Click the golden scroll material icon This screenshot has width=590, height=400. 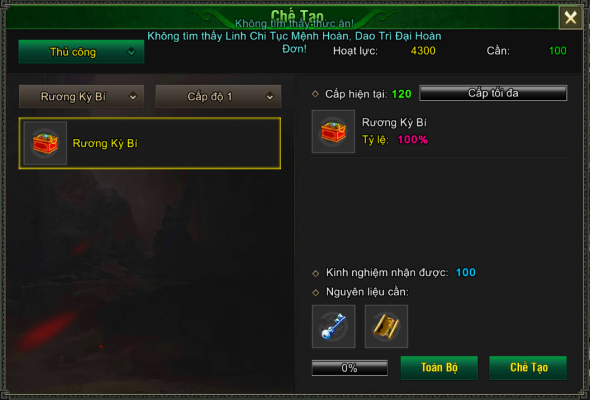tap(386, 326)
